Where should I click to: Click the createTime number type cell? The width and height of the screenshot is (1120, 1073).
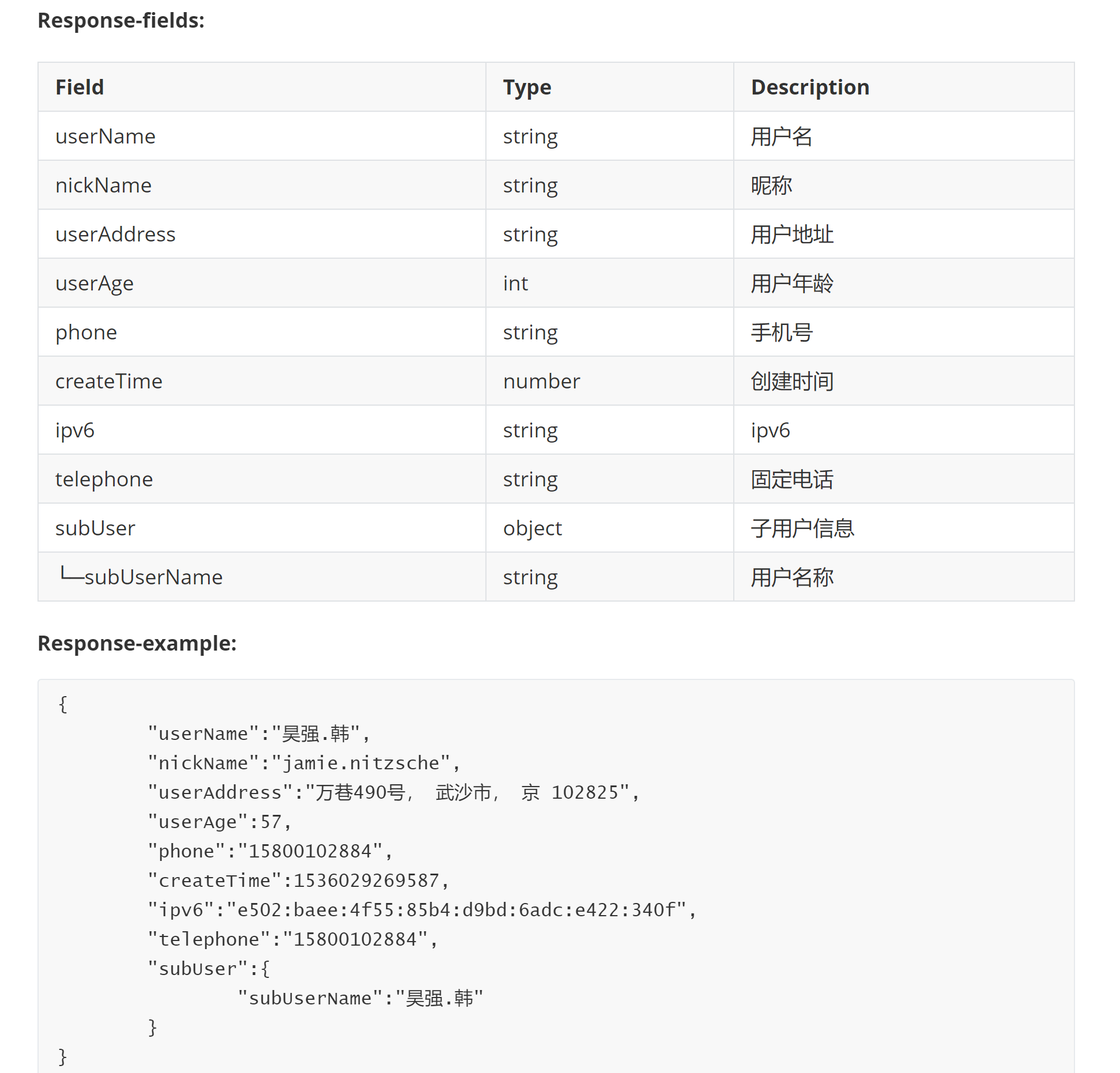609,381
